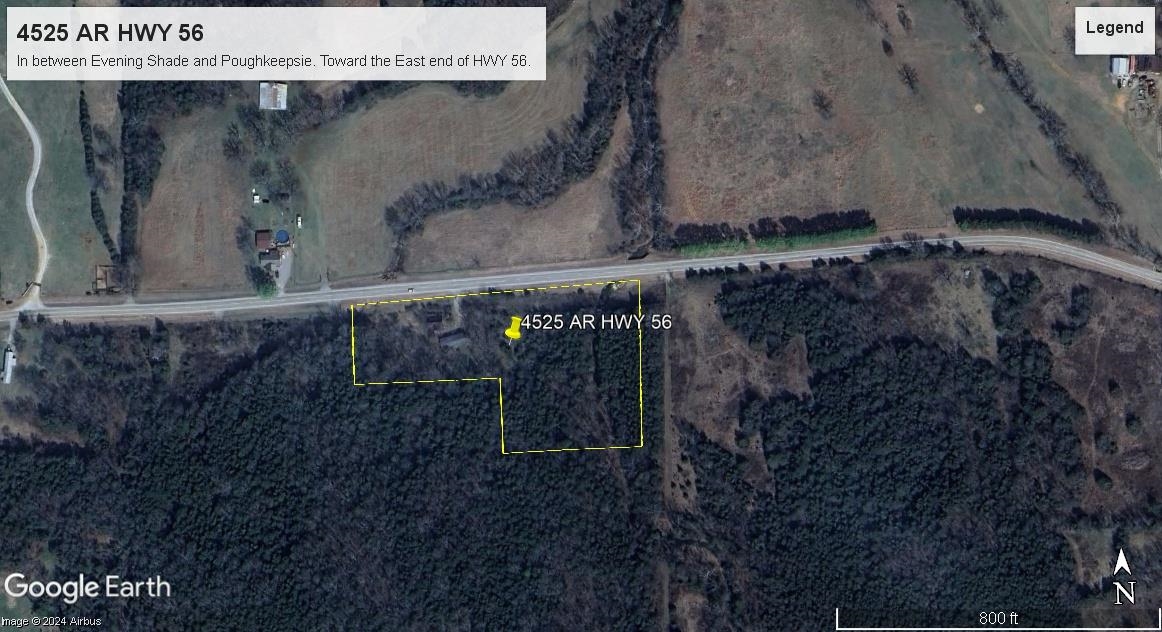Screen dimensions: 1162x632
Task: Open the Legend box
Action: [1114, 30]
